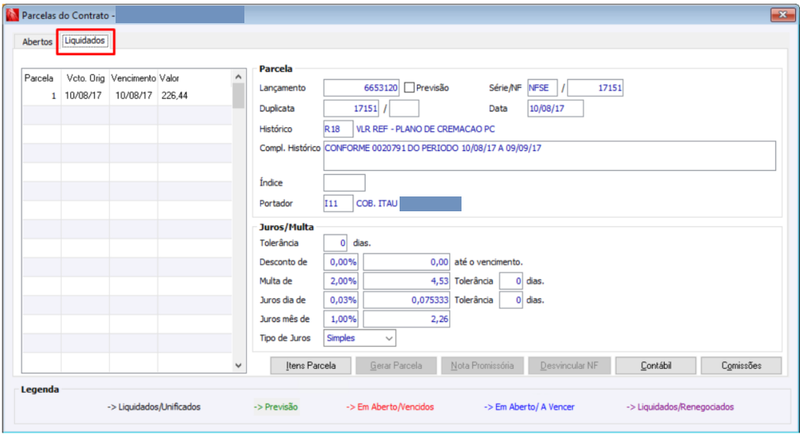Click the parcel list scroll up arrow
The image size is (800, 435).
pyautogui.click(x=238, y=77)
